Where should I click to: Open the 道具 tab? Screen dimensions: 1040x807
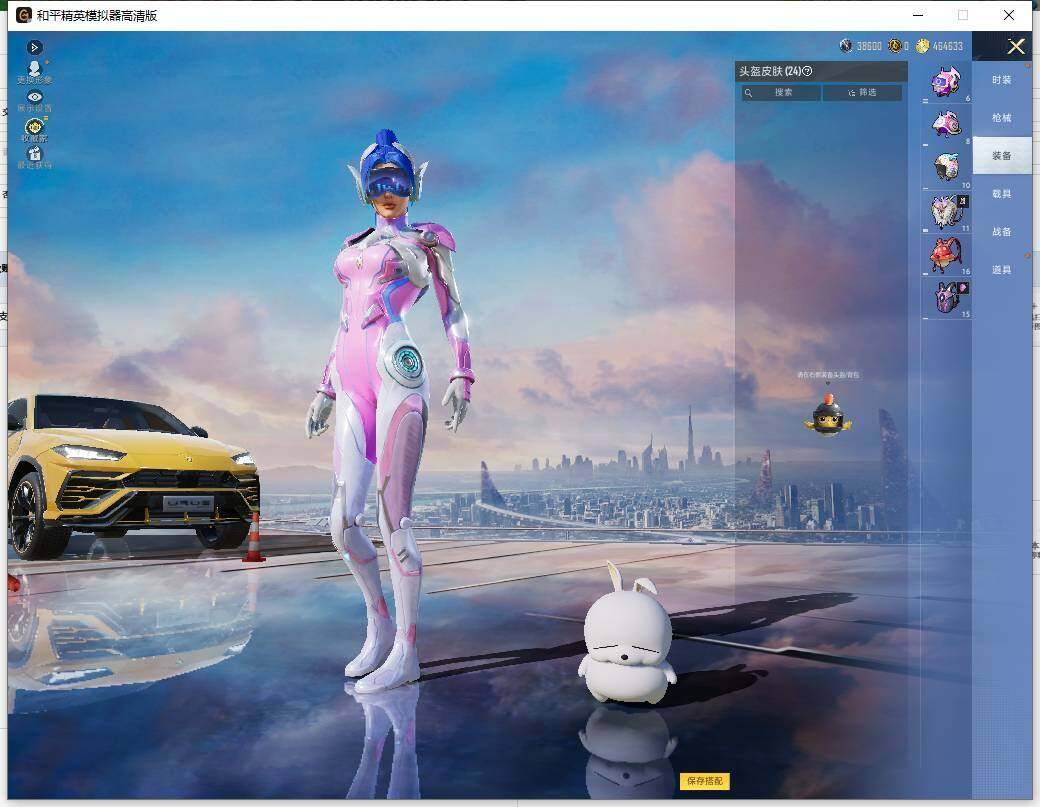[x=1002, y=269]
